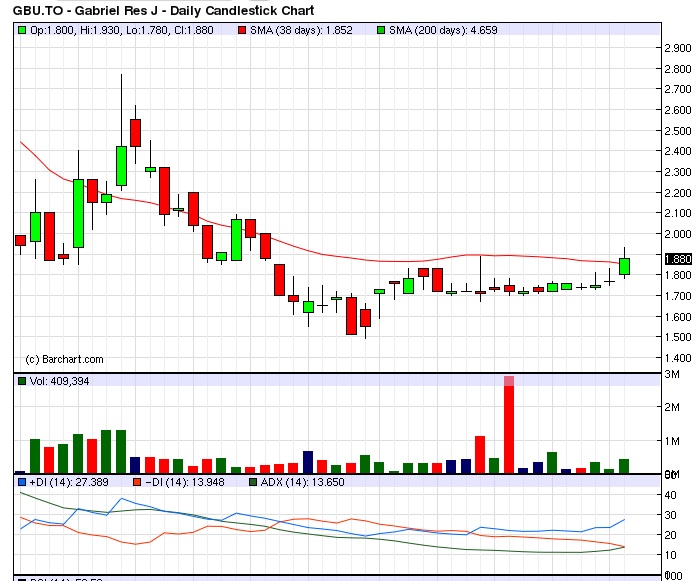Click the 2.900 price axis label

(x=676, y=48)
